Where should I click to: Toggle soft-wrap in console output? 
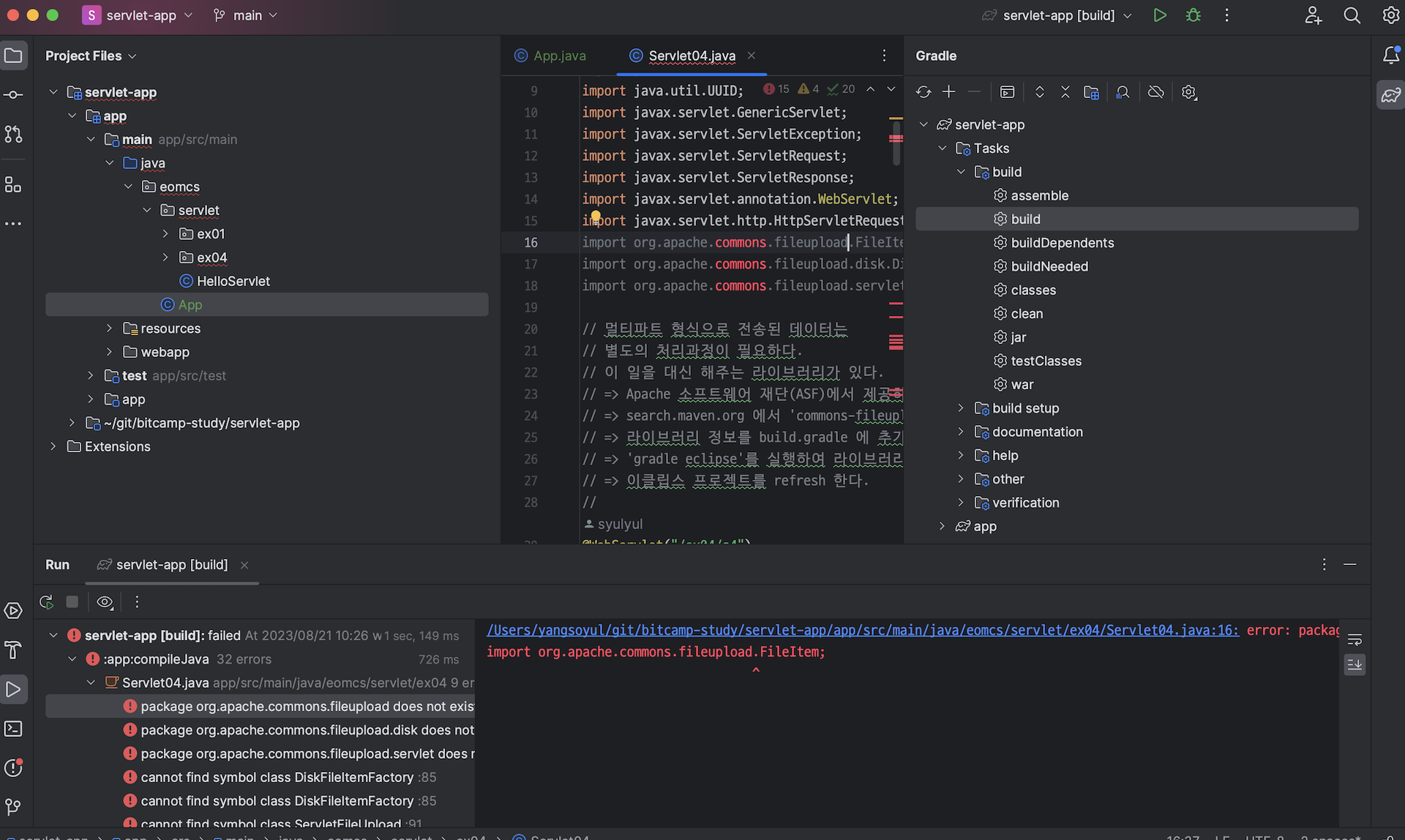point(1355,640)
